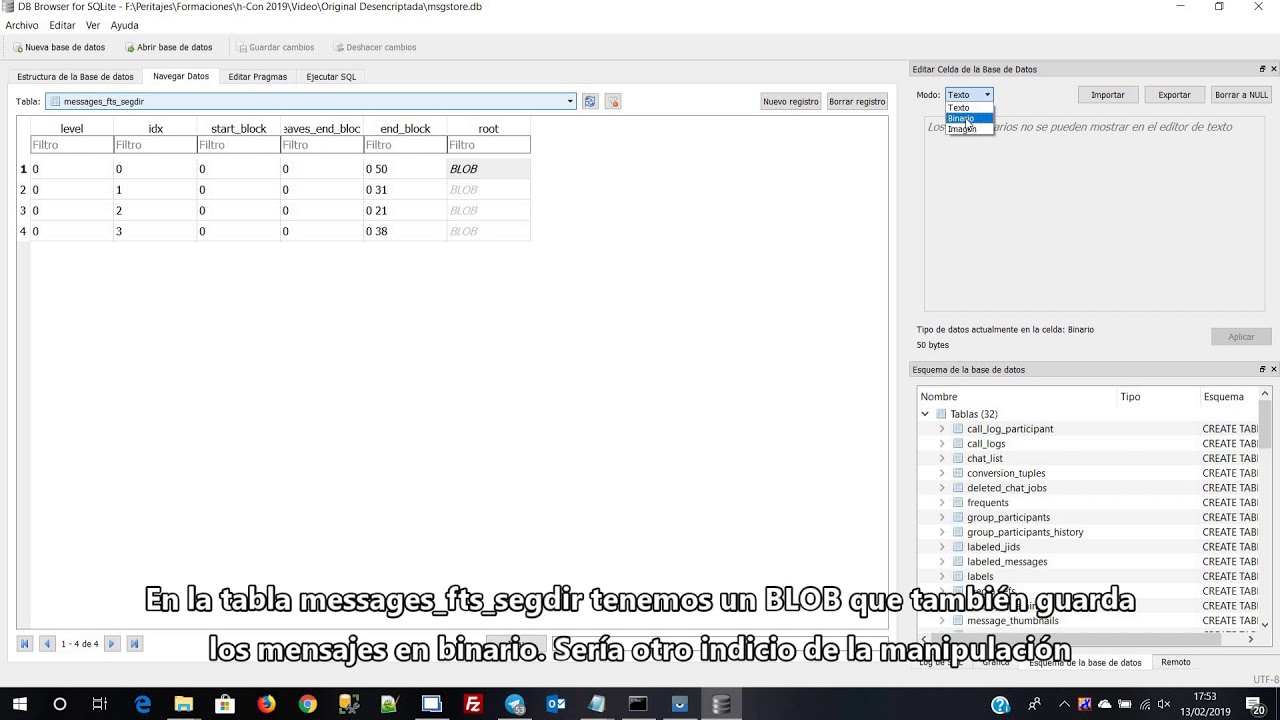This screenshot has width=1280, height=720.
Task: Select Texto option in the Modo list
Action: click(x=969, y=108)
